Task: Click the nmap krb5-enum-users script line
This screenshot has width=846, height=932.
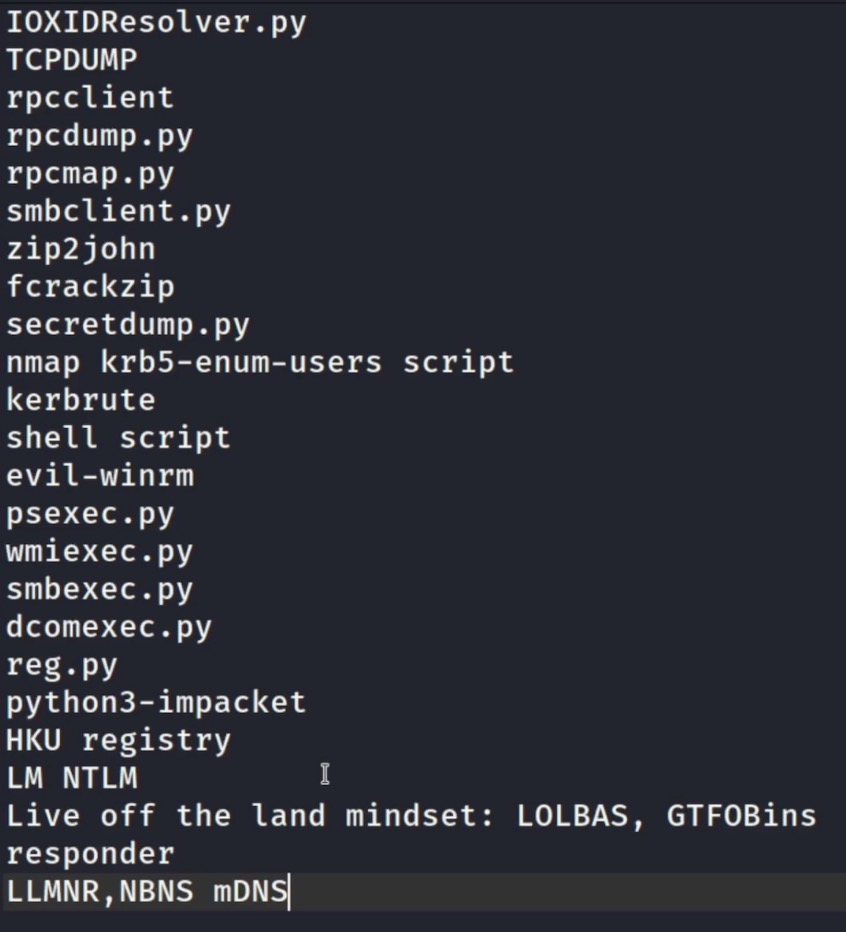Action: [260, 362]
